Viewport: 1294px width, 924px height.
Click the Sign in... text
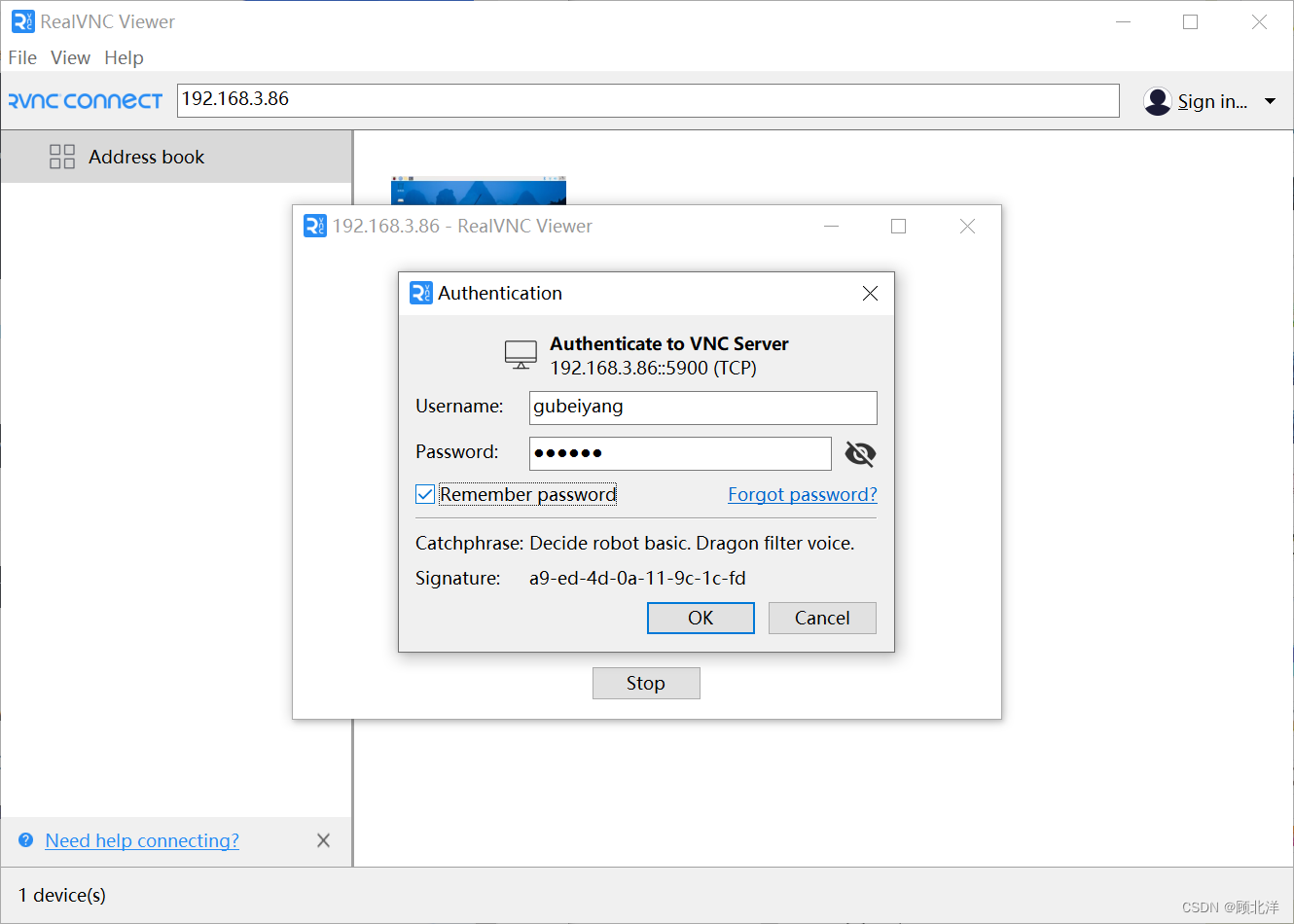[1212, 101]
